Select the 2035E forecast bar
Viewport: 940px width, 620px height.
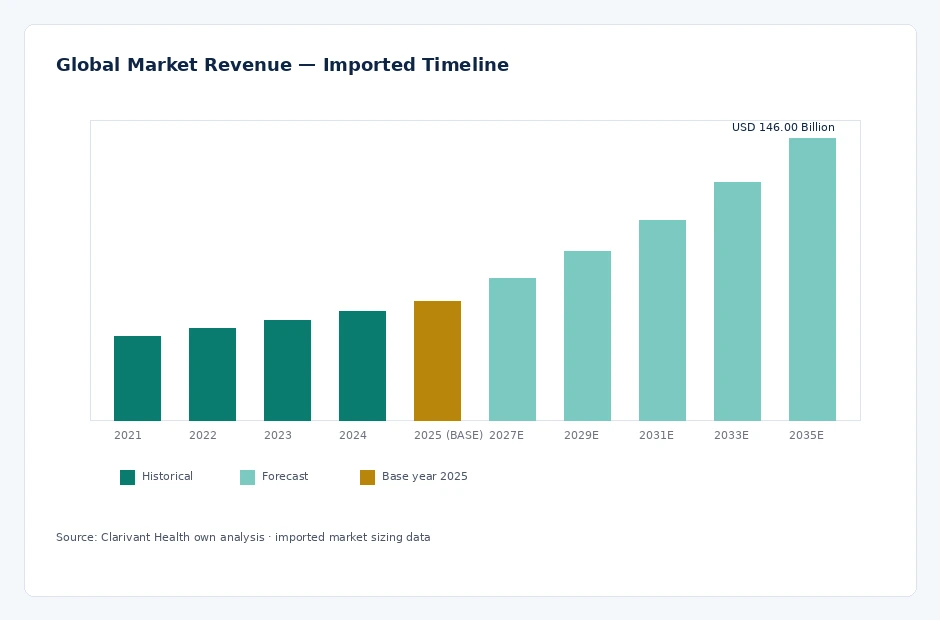[x=812, y=279]
